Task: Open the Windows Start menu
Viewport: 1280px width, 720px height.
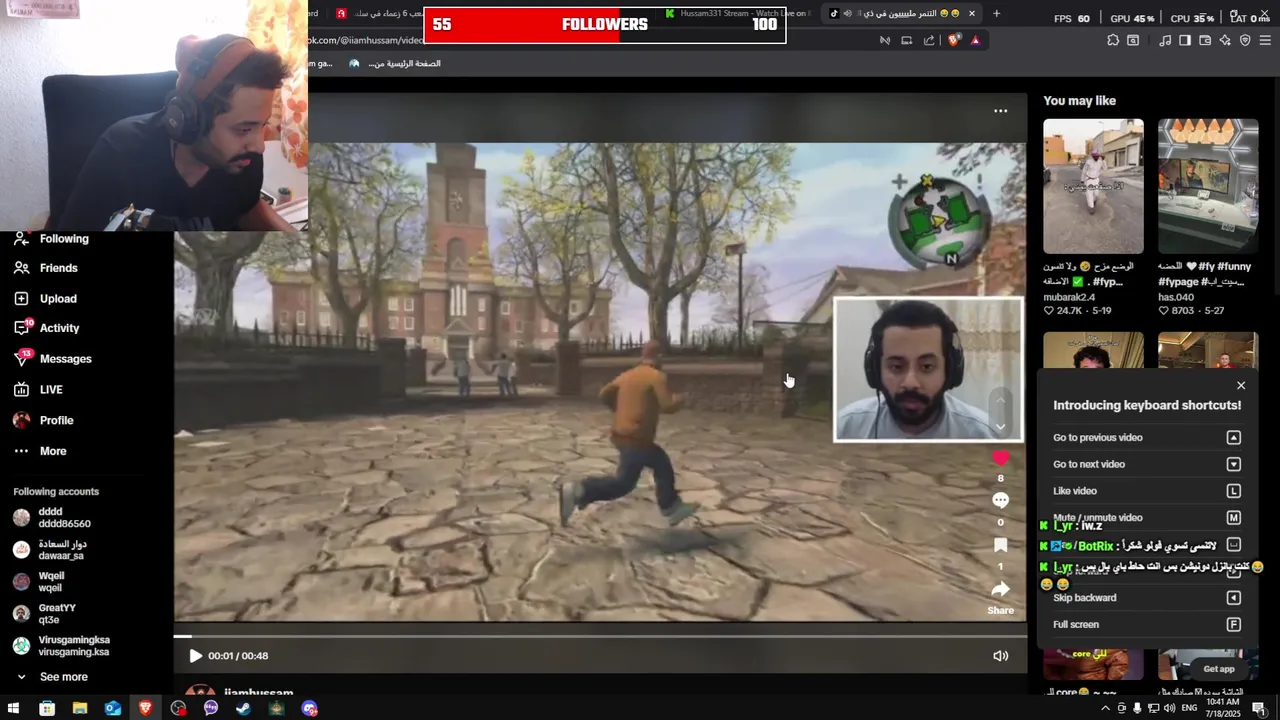Action: 14,708
